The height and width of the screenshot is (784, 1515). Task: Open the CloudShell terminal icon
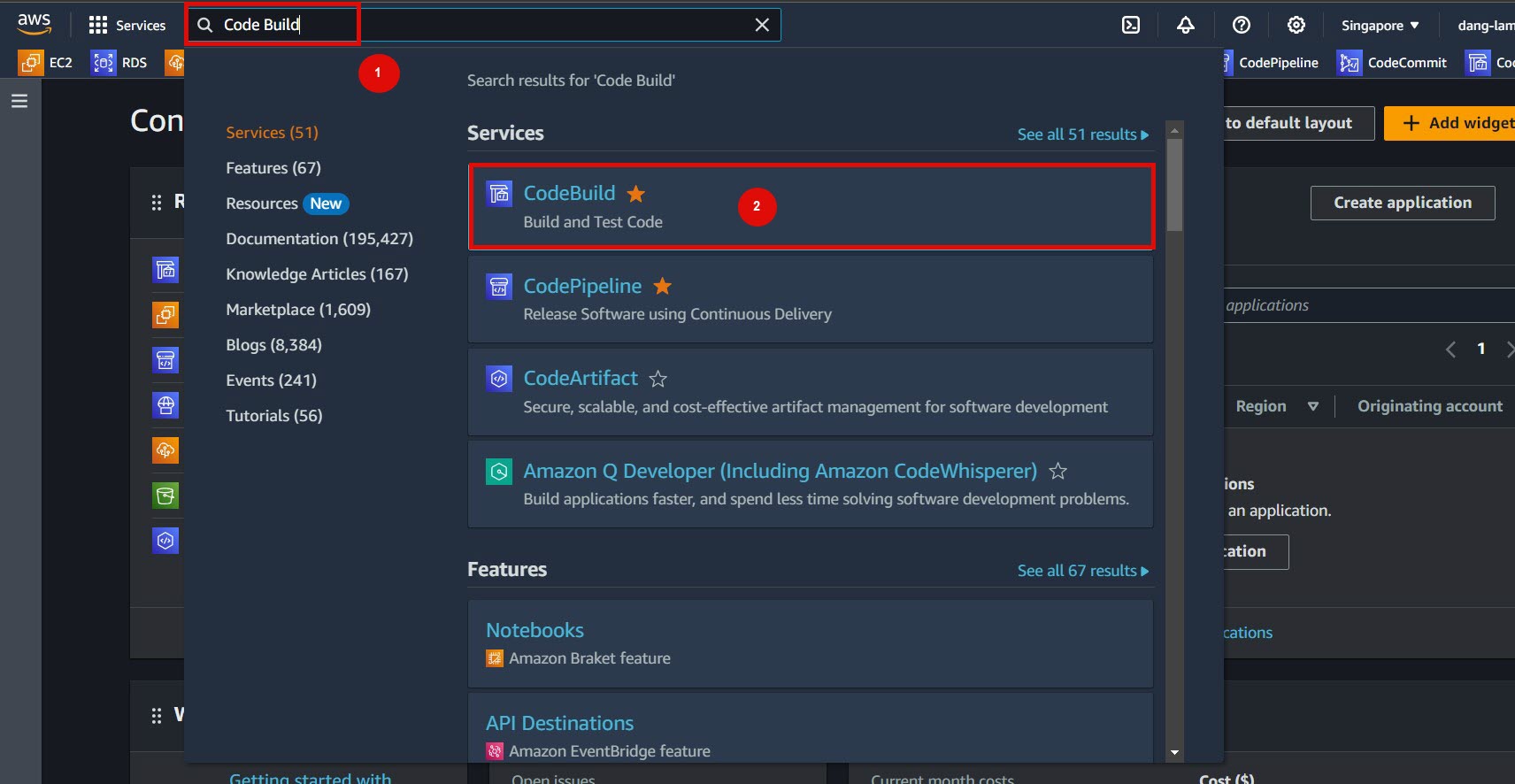click(x=1131, y=25)
